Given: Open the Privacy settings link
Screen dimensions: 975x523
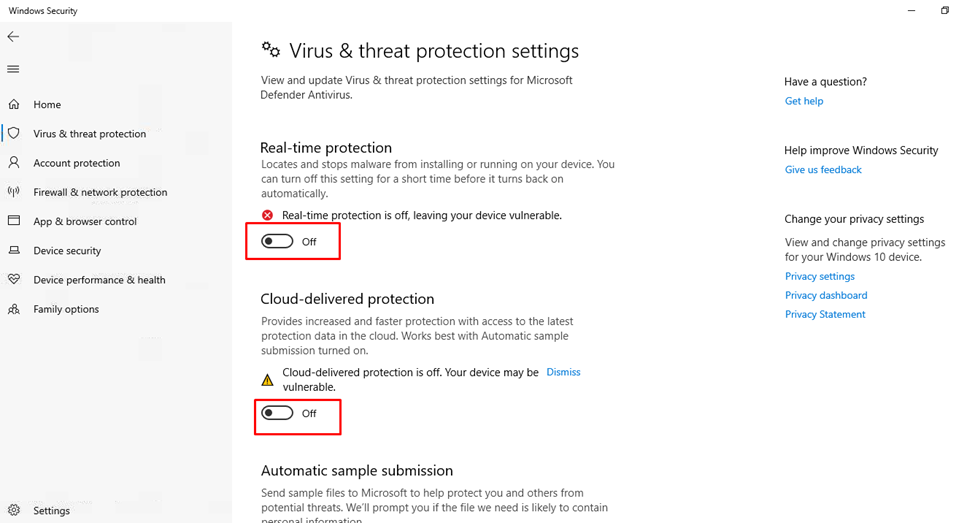Looking at the screenshot, I should [820, 276].
